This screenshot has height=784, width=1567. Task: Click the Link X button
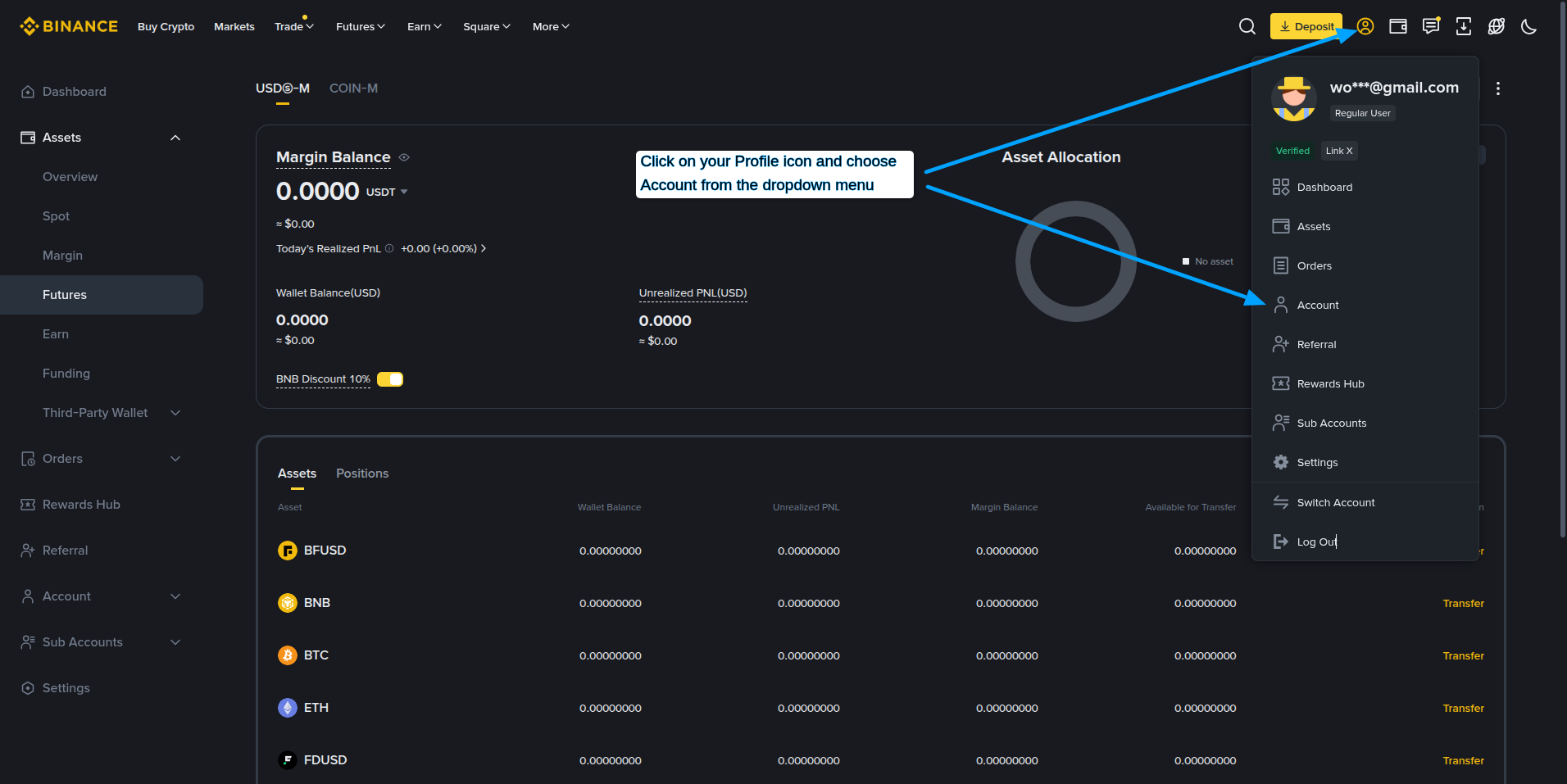(1339, 151)
